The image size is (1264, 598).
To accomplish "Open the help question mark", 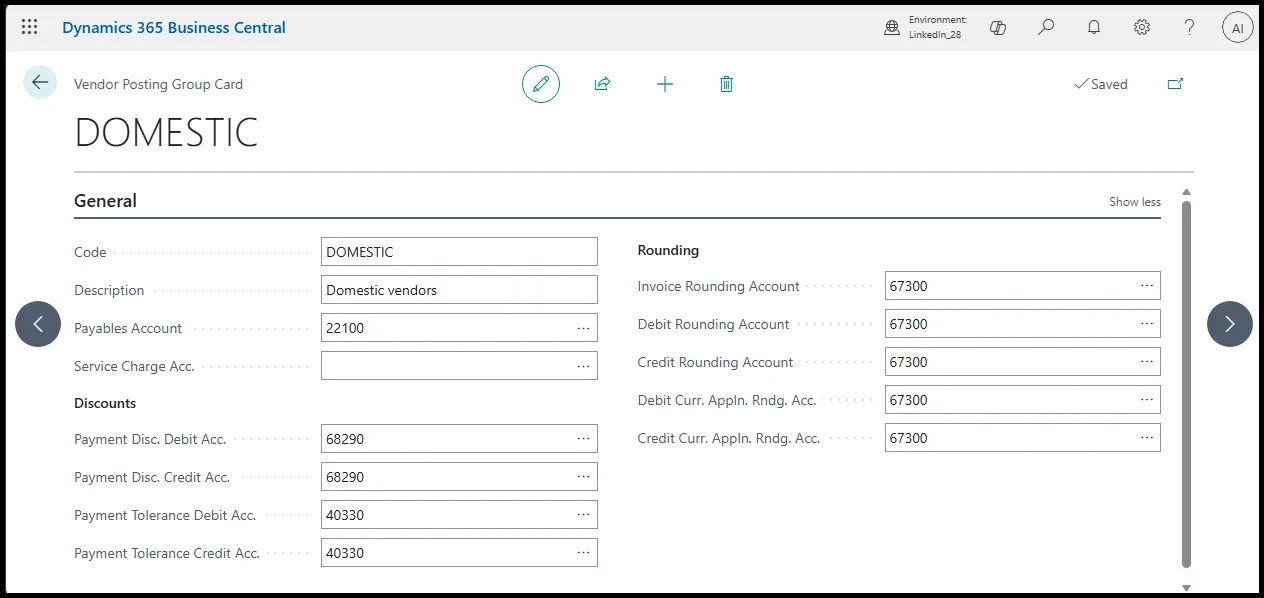I will tap(1189, 28).
